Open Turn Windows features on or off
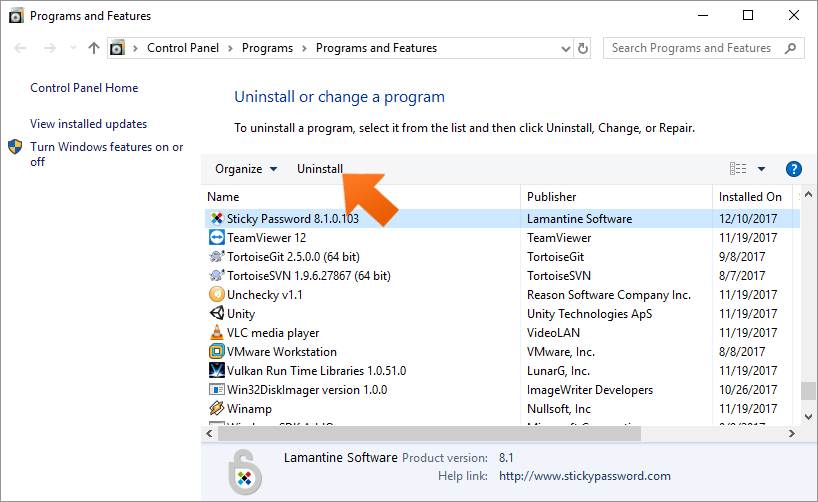Image resolution: width=818 pixels, height=502 pixels. [106, 154]
